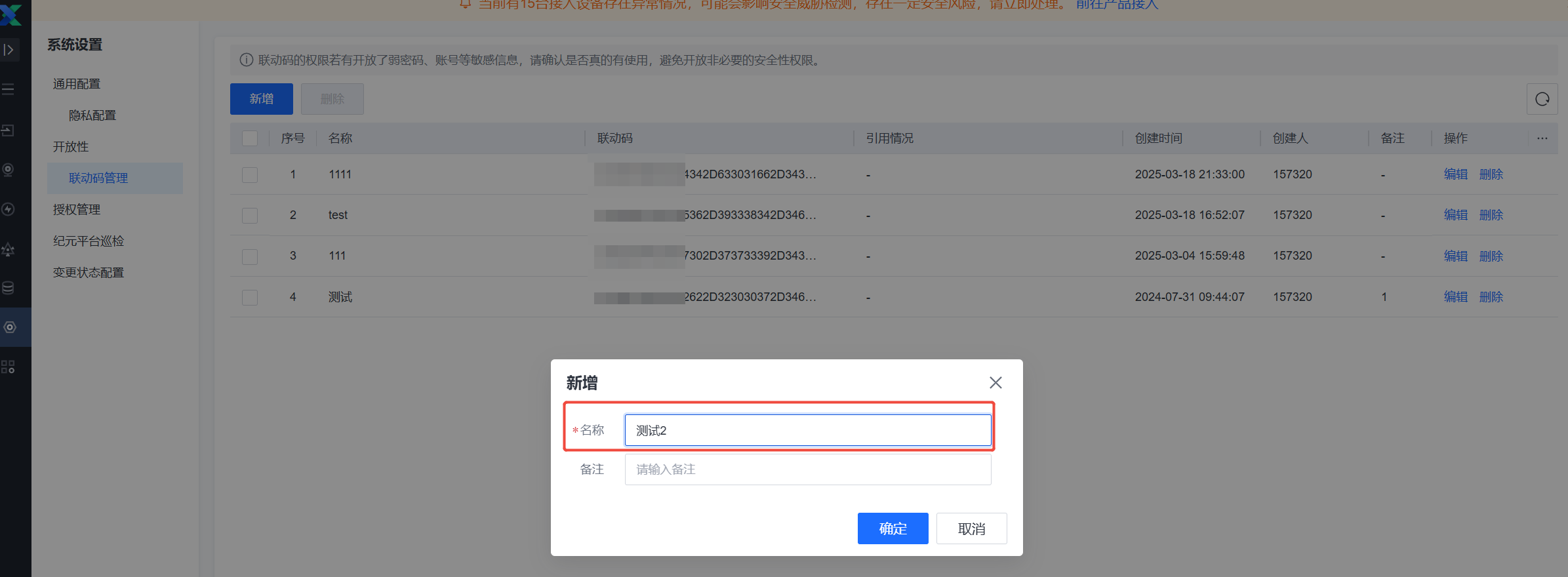
Task: Open the webcam-shaped sidebar icon
Action: point(9,170)
